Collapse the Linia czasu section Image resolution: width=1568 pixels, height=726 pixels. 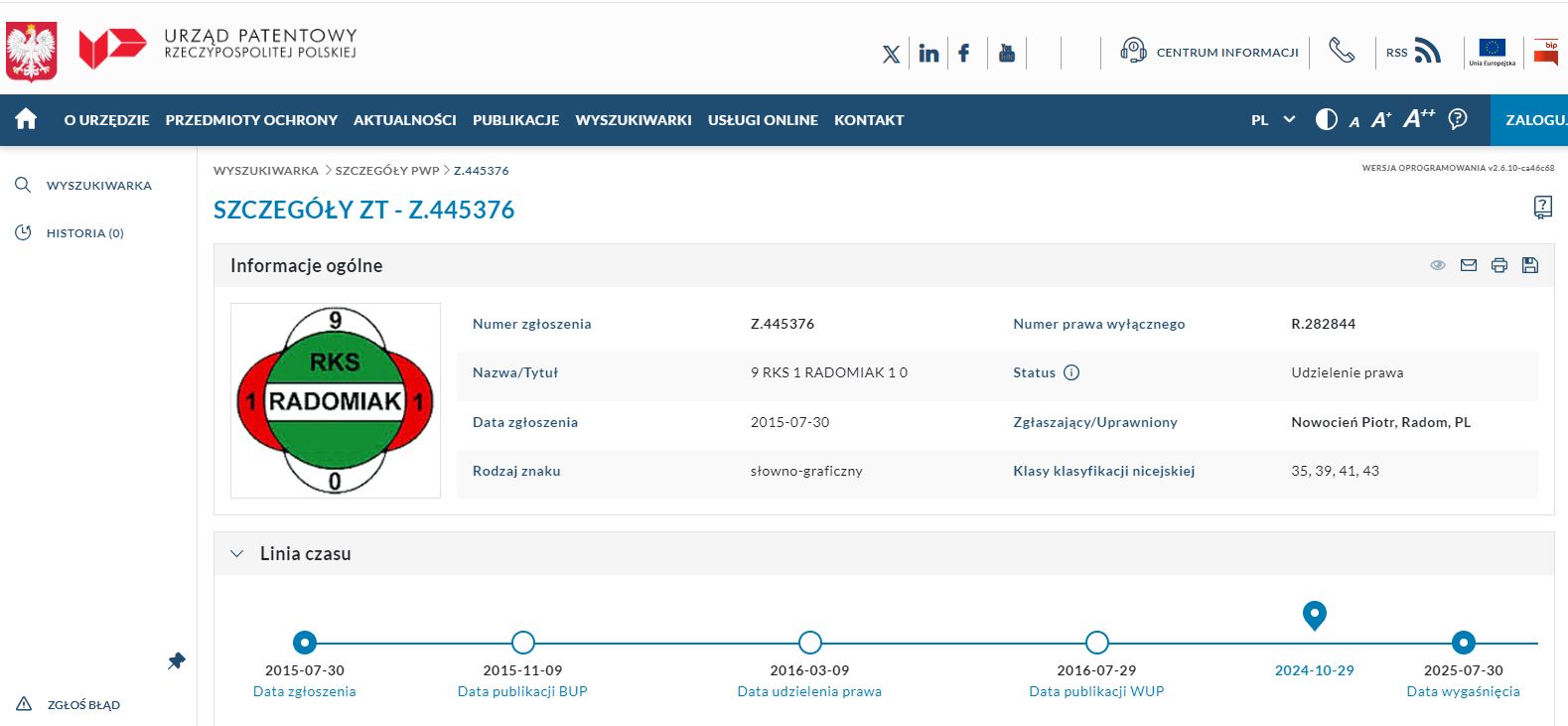tap(237, 554)
